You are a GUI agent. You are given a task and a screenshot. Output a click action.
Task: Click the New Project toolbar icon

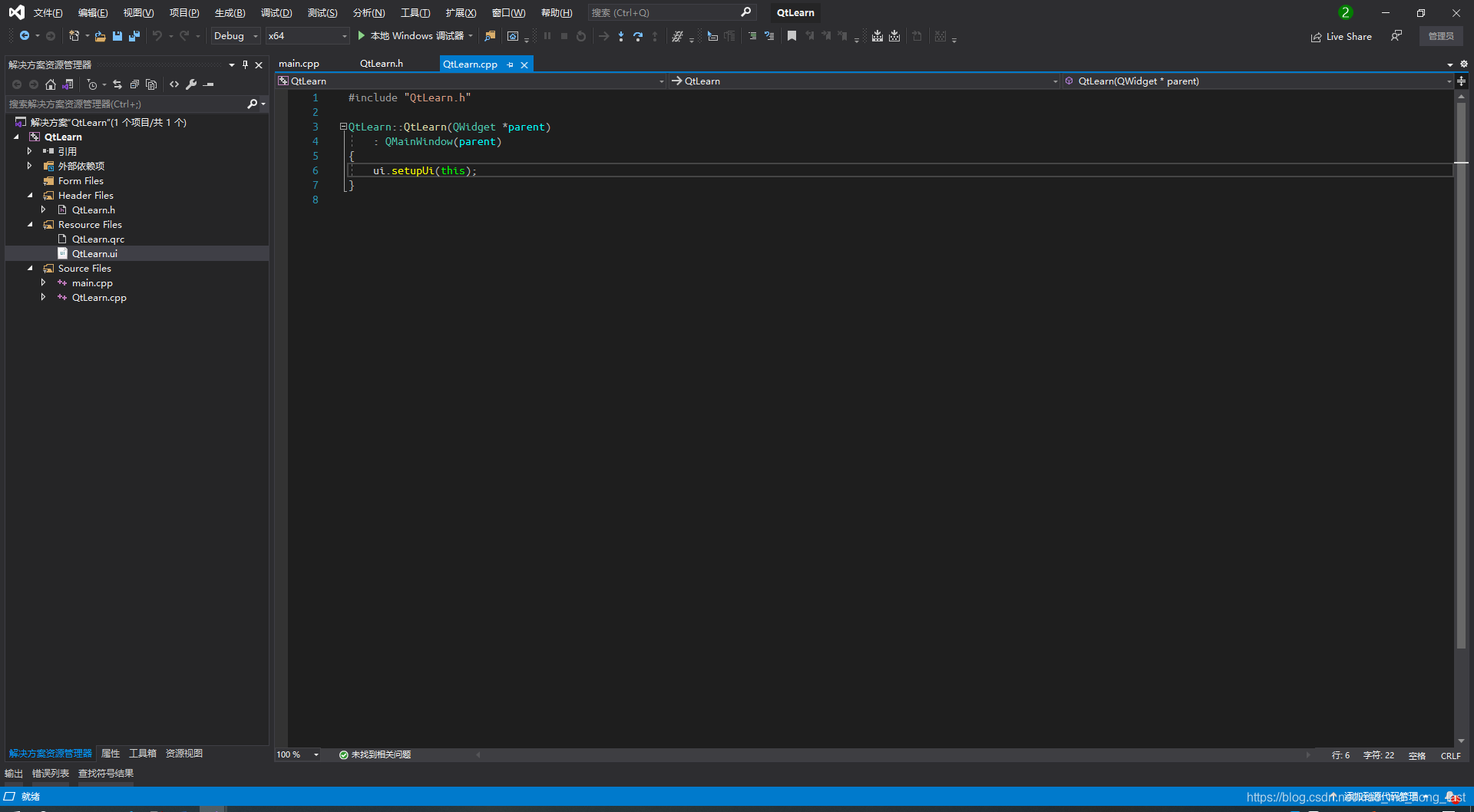[74, 36]
